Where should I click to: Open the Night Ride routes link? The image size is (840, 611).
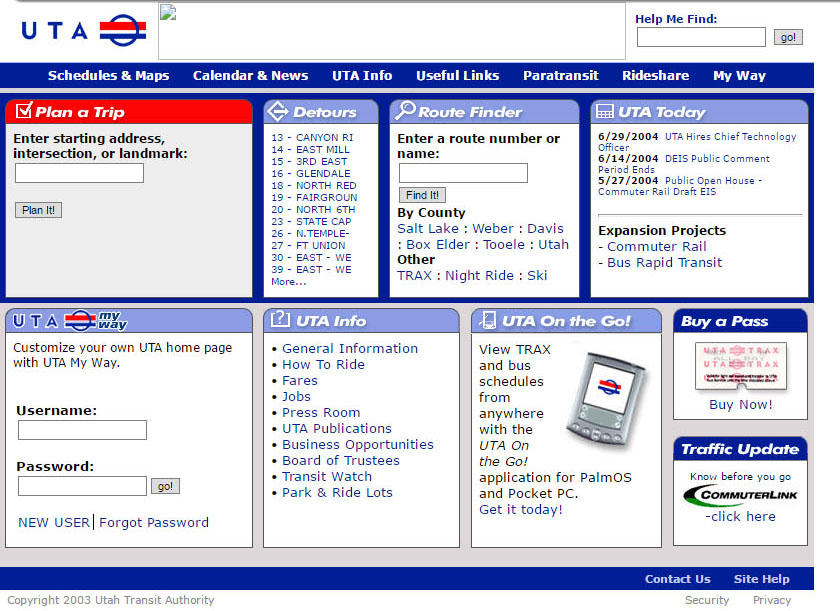[x=479, y=276]
